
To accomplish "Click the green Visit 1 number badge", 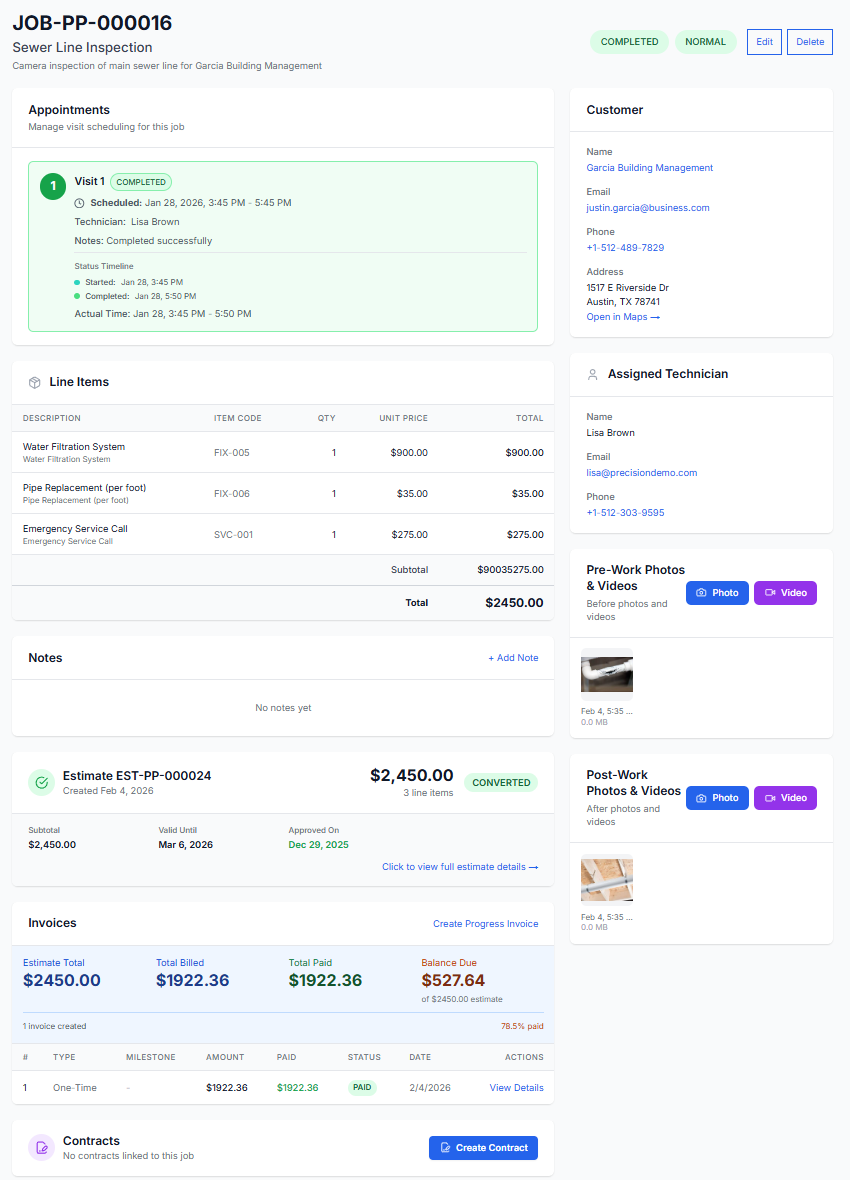I will click(53, 186).
